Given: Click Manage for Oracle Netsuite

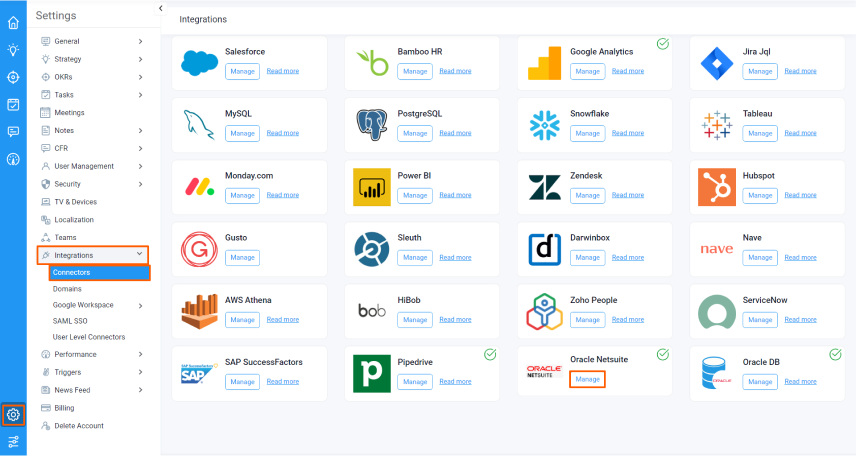Looking at the screenshot, I should (x=587, y=379).
